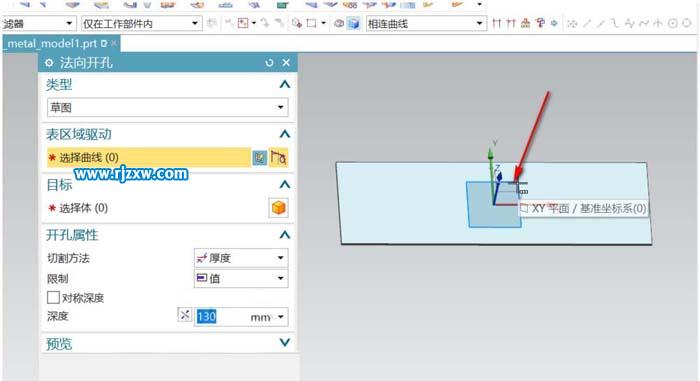Activate the 选择曲线 (0) selection row

coord(148,158)
